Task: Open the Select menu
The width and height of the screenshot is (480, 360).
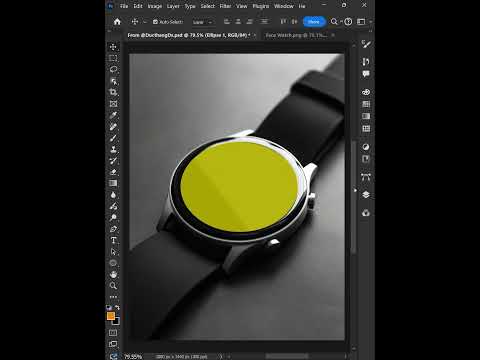Action: pyautogui.click(x=208, y=6)
